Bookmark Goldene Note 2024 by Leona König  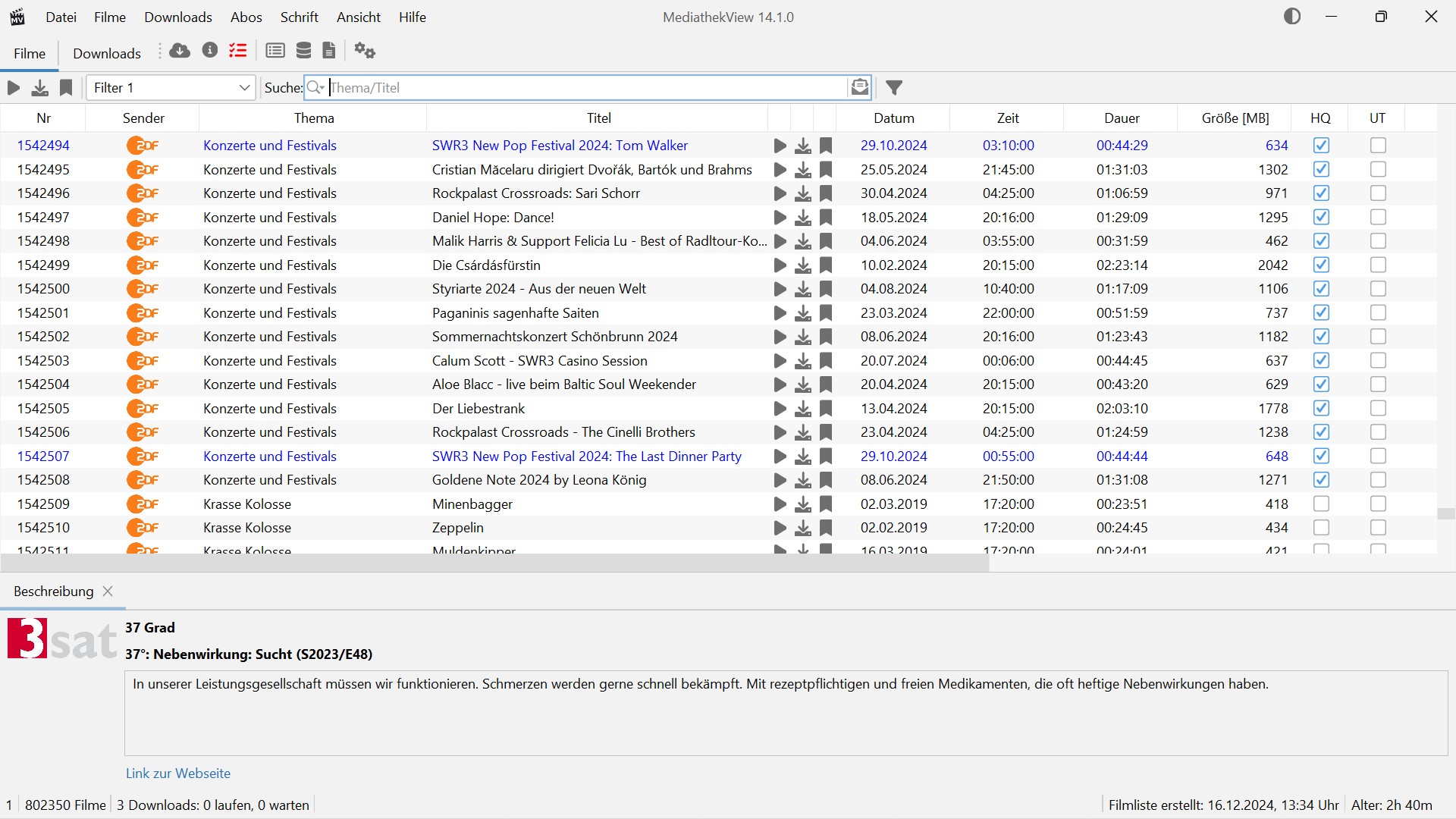click(x=826, y=480)
